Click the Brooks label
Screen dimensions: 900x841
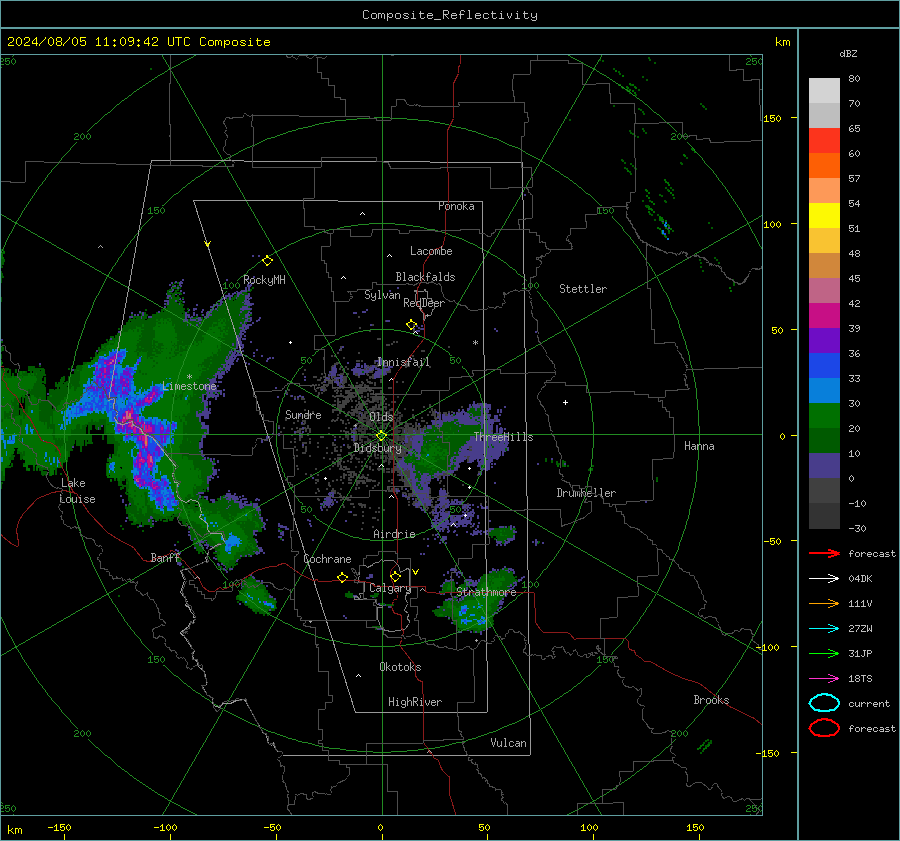pos(711,700)
